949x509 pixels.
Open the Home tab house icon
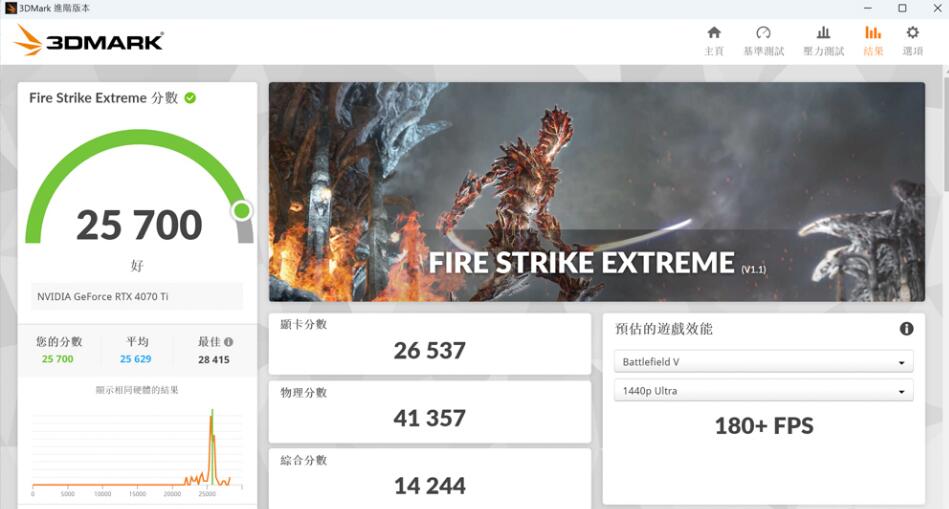tap(714, 33)
